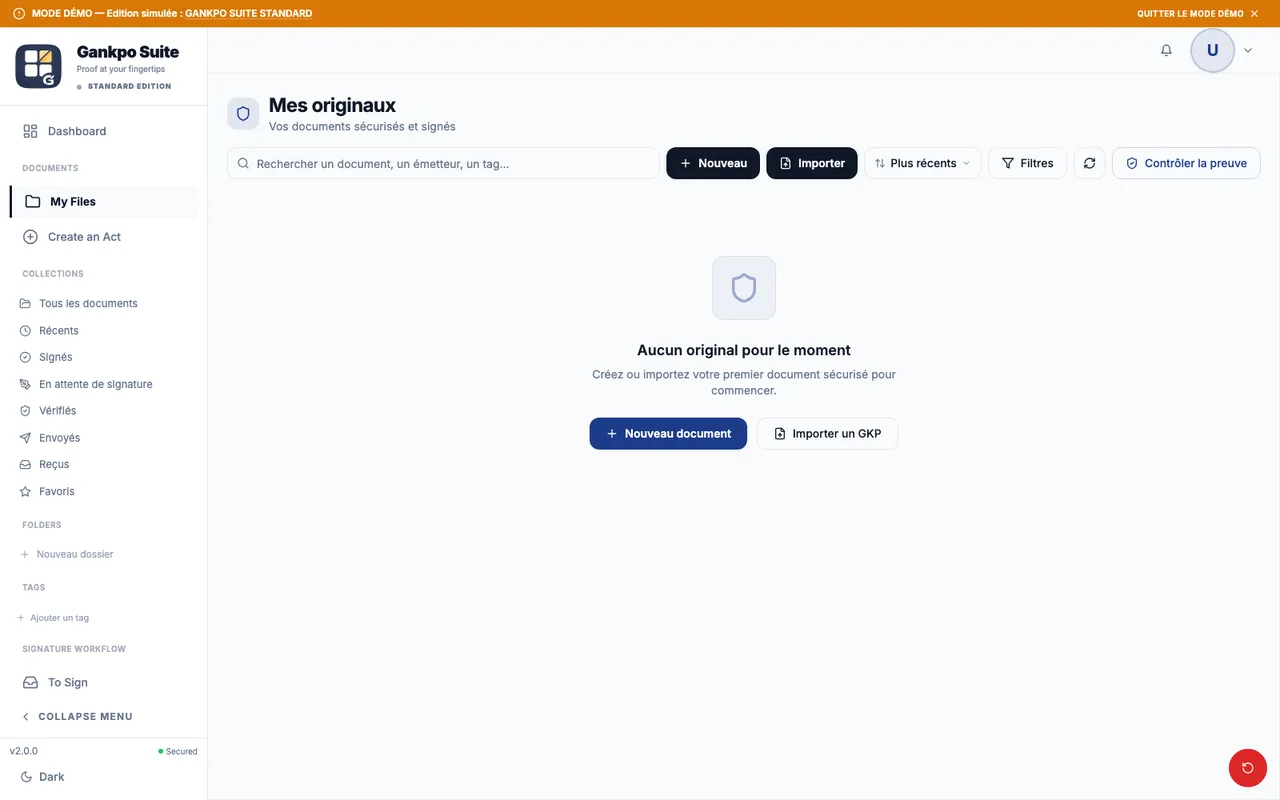Click the v2.0.0 version label

coord(24,751)
